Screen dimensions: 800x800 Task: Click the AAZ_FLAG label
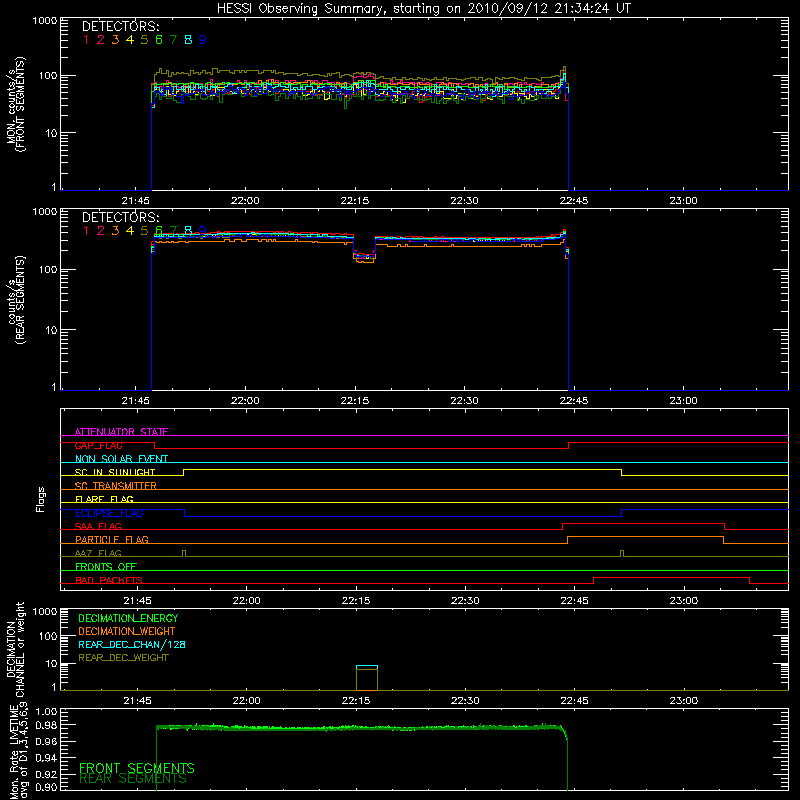(98, 553)
